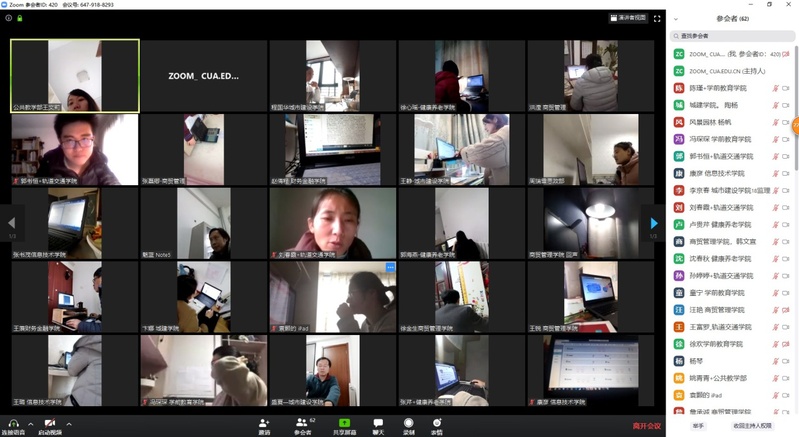Click muted mic icon for 杨琴 row
Screen dimensions: 799x437
(775, 361)
